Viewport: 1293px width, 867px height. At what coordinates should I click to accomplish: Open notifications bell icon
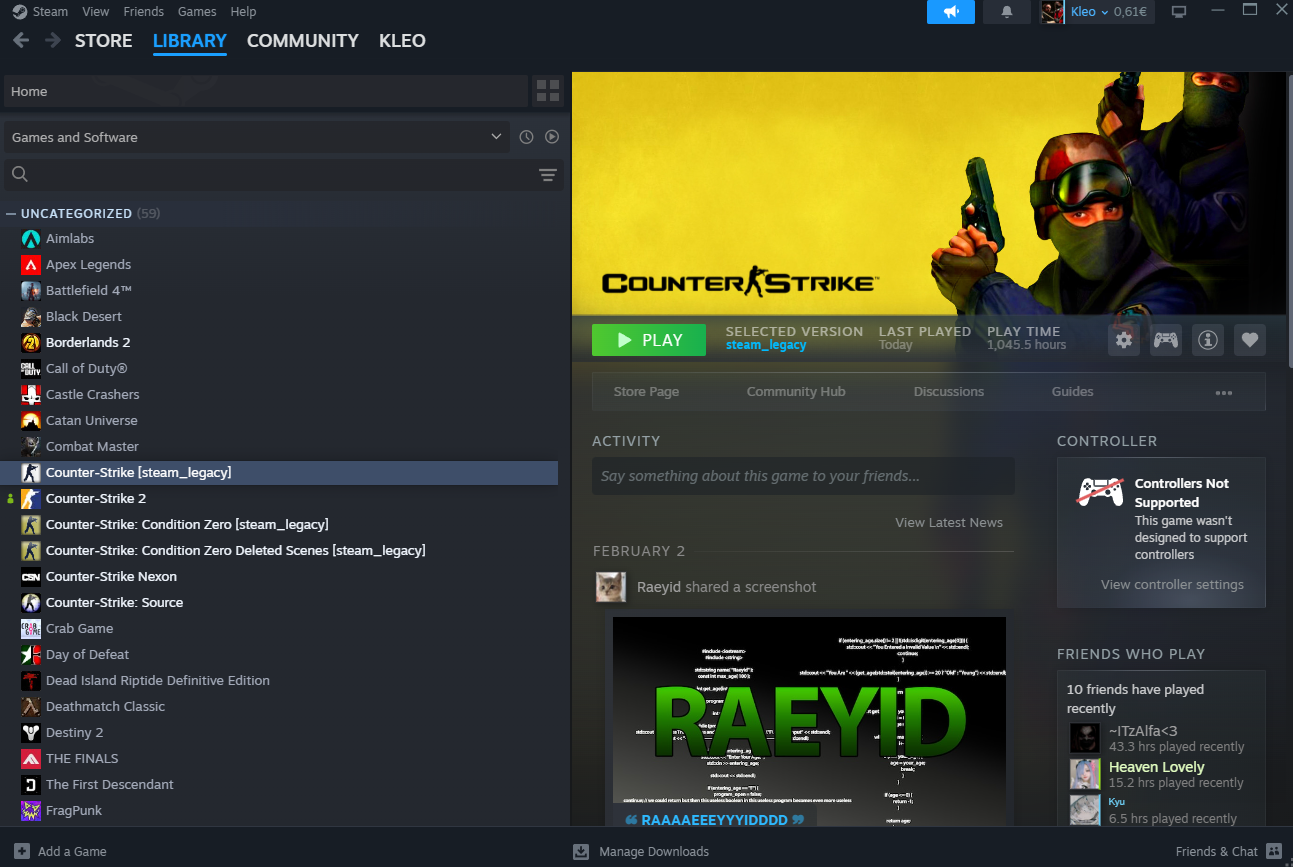tap(1006, 12)
